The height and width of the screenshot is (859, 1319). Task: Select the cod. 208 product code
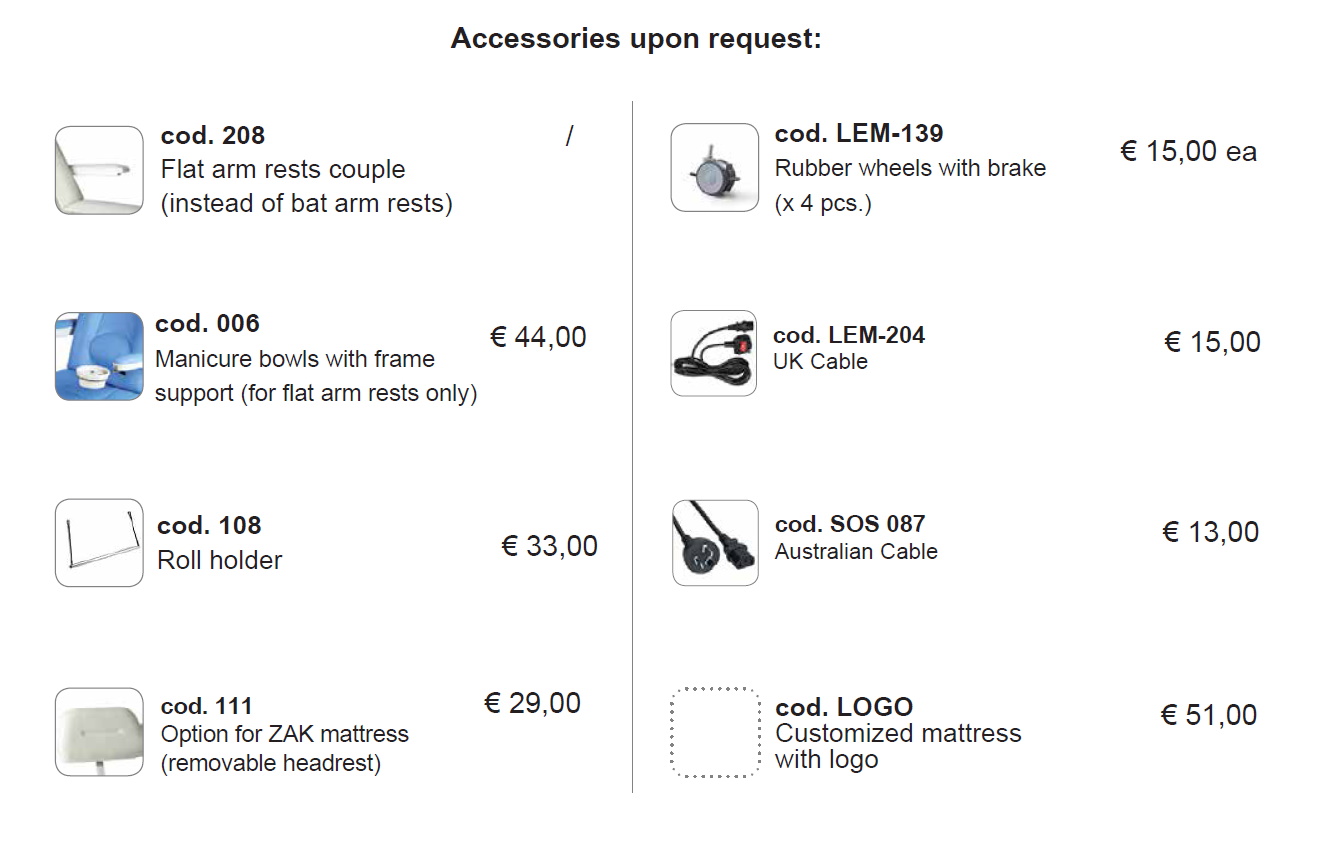coord(212,136)
